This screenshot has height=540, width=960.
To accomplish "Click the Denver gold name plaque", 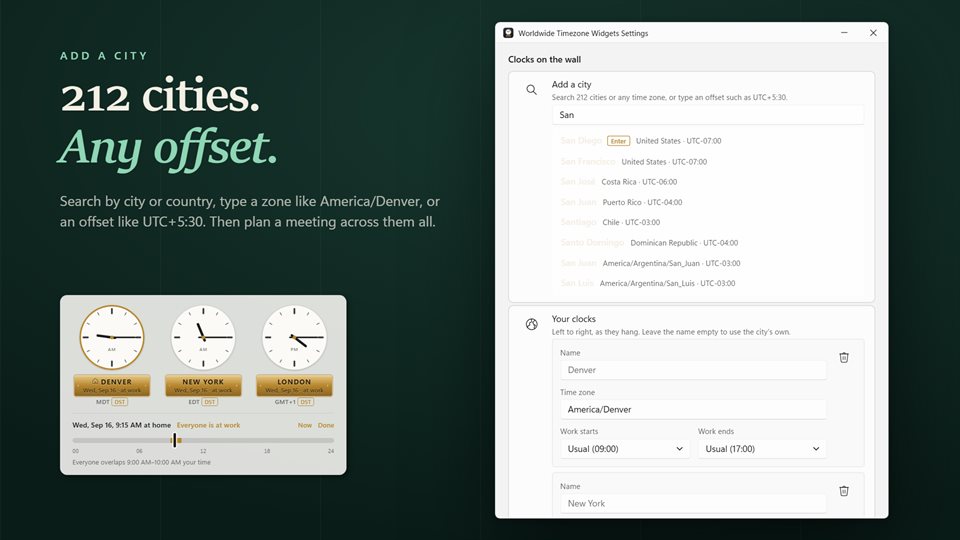I will click(x=112, y=385).
